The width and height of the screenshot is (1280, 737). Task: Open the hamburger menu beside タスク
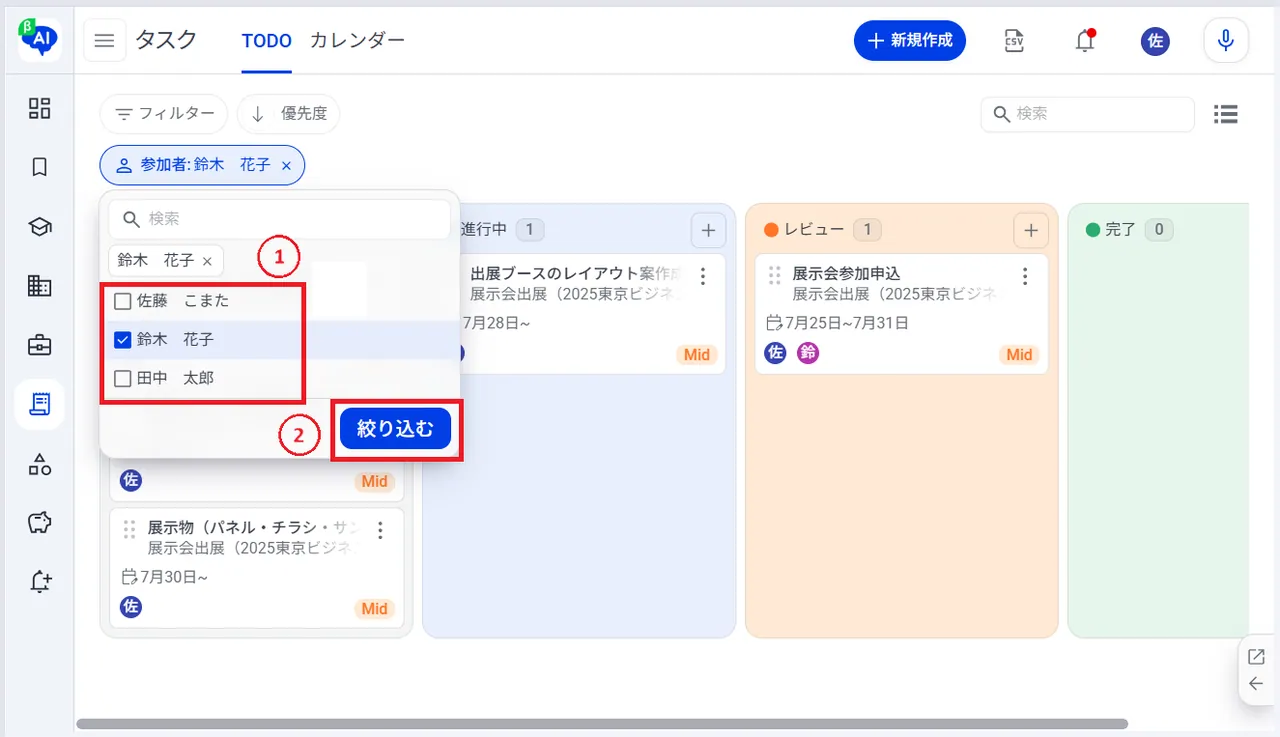tap(104, 41)
